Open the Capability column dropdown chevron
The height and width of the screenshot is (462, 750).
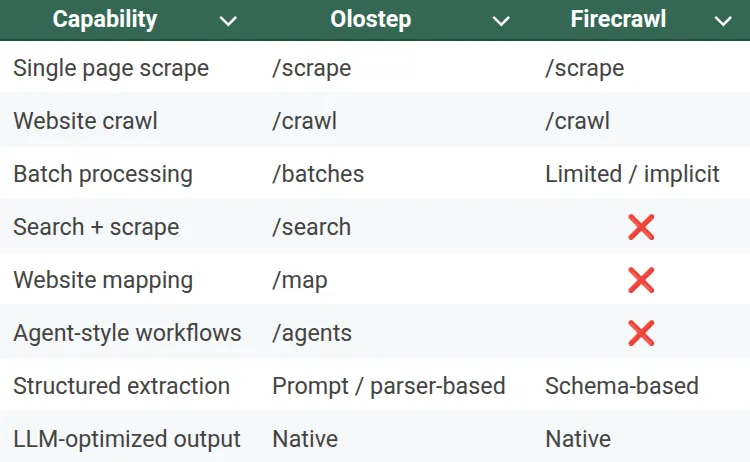pos(228,21)
